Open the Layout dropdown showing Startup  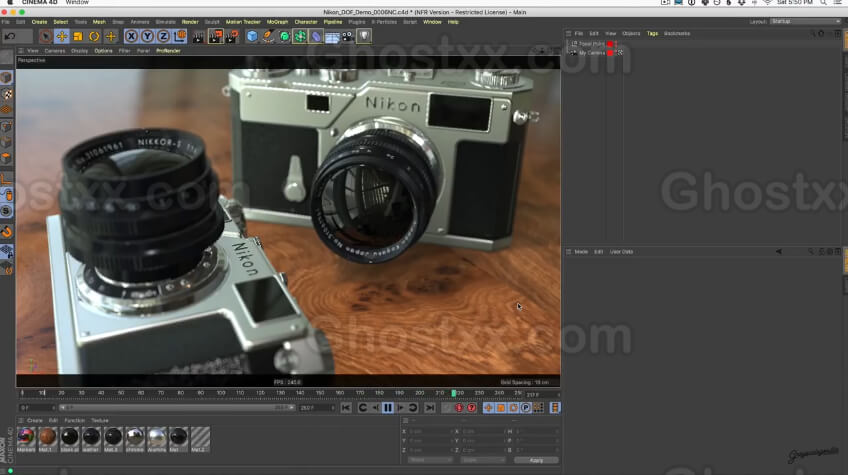pyautogui.click(x=805, y=22)
